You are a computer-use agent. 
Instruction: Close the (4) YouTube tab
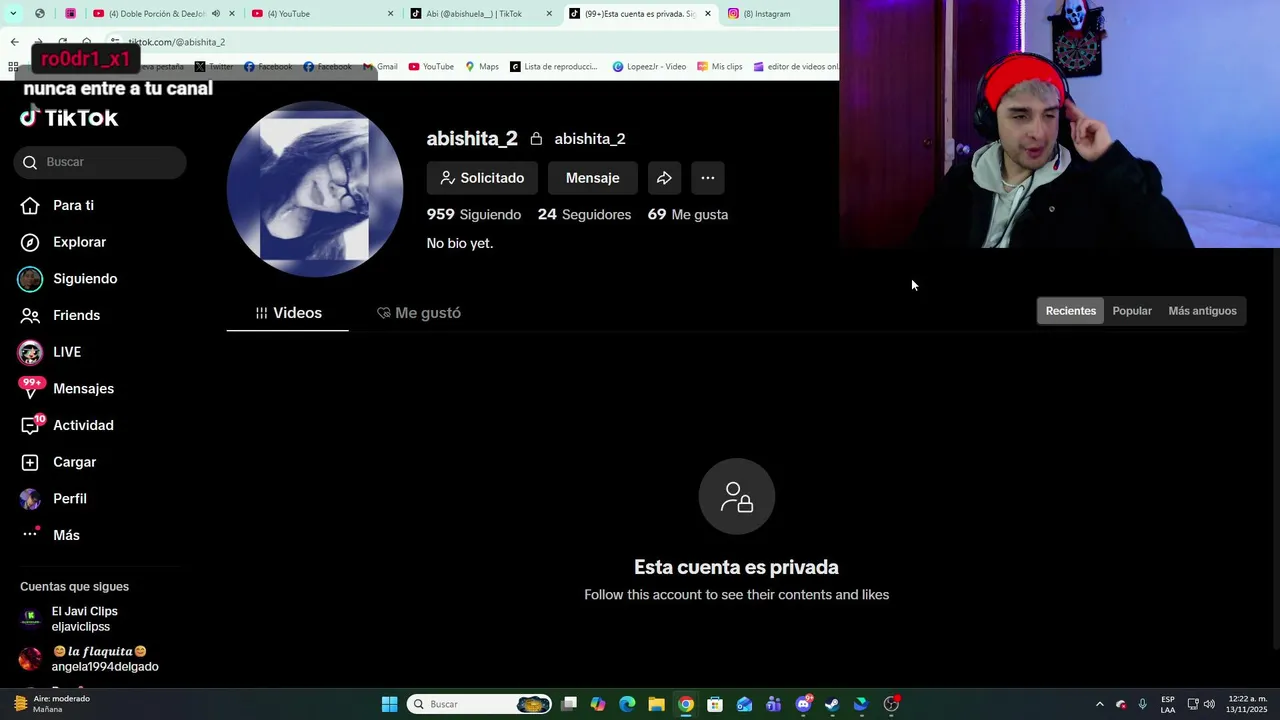pos(390,14)
